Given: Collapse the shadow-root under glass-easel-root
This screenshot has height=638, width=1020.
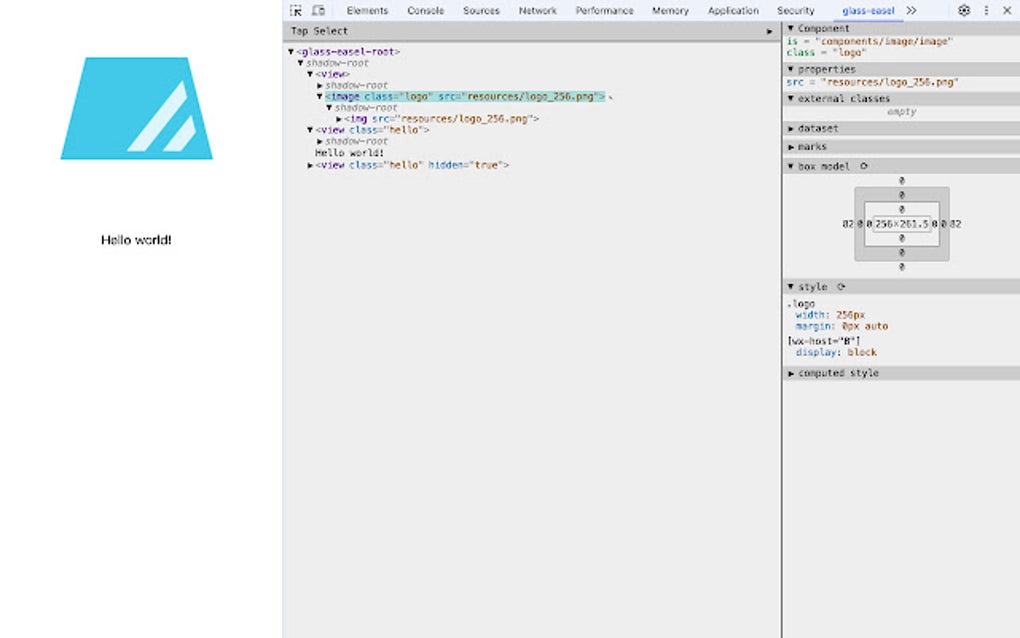Looking at the screenshot, I should [301, 62].
